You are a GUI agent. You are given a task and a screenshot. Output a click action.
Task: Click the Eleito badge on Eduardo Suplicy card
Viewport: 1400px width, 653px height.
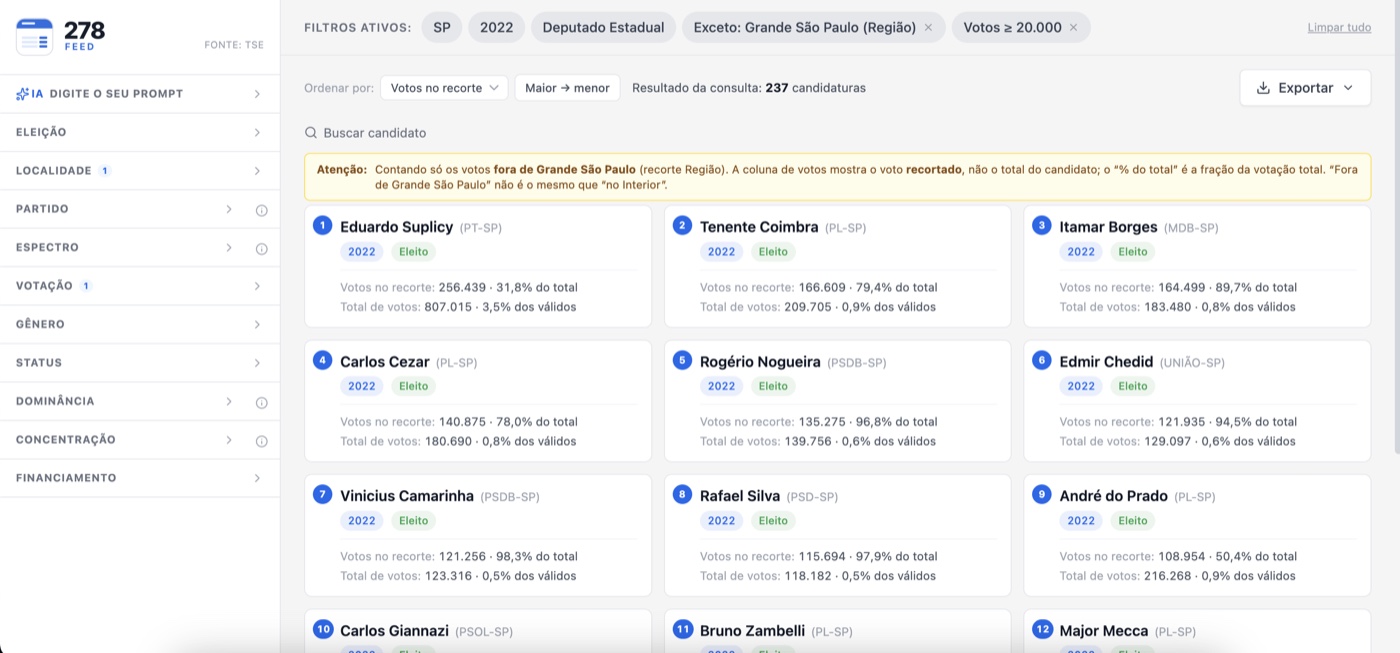pyautogui.click(x=413, y=252)
